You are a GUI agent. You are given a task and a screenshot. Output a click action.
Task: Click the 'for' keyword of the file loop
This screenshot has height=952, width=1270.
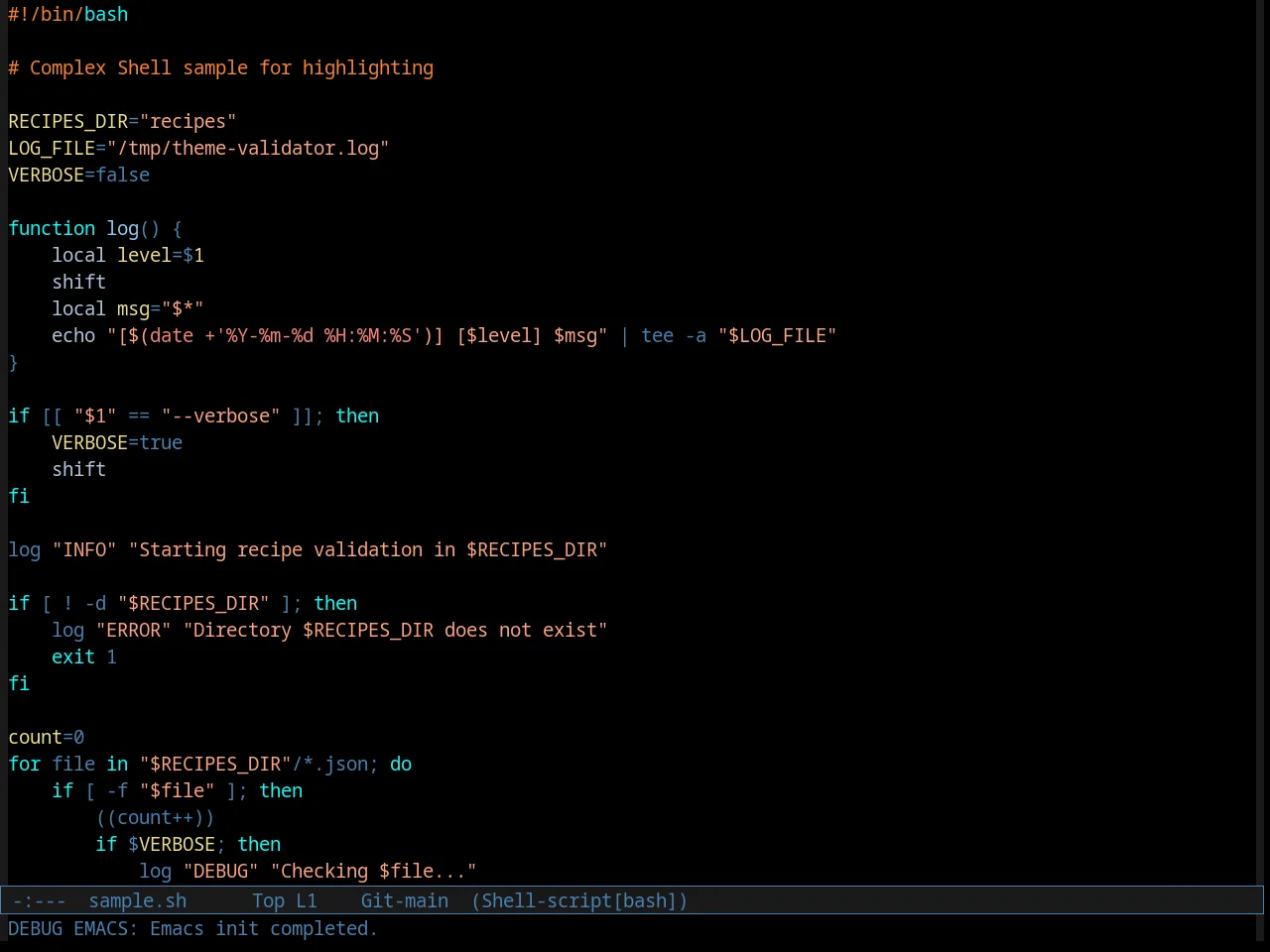(x=25, y=764)
